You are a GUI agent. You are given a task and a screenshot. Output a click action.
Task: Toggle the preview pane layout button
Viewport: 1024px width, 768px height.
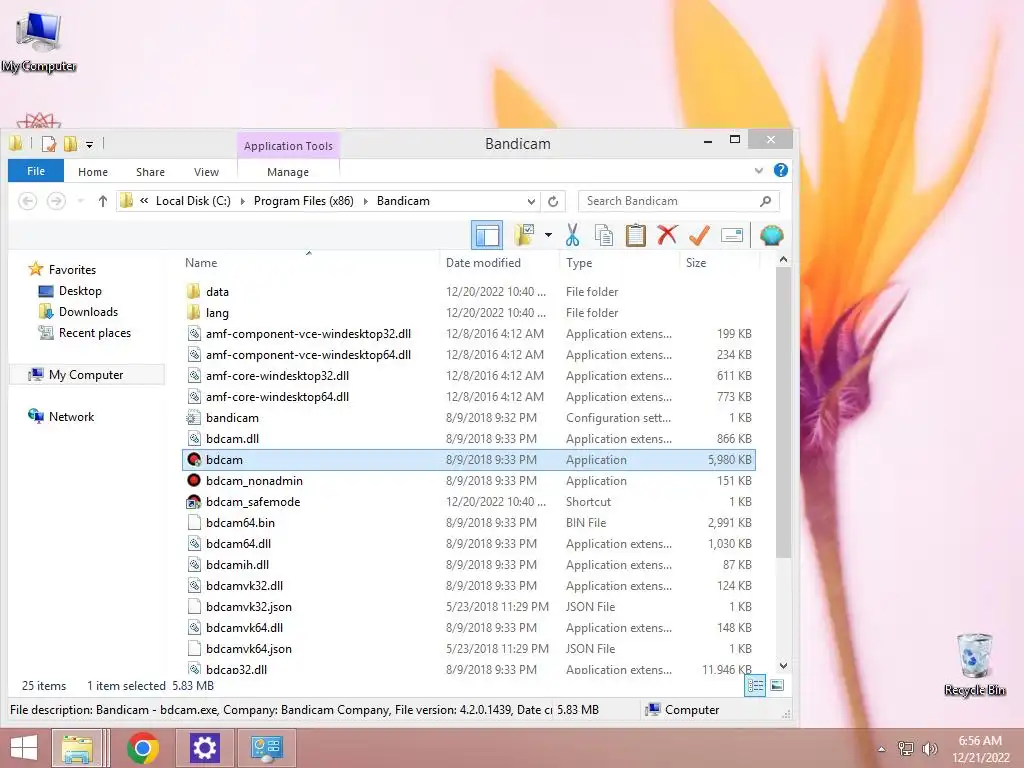pyautogui.click(x=487, y=235)
